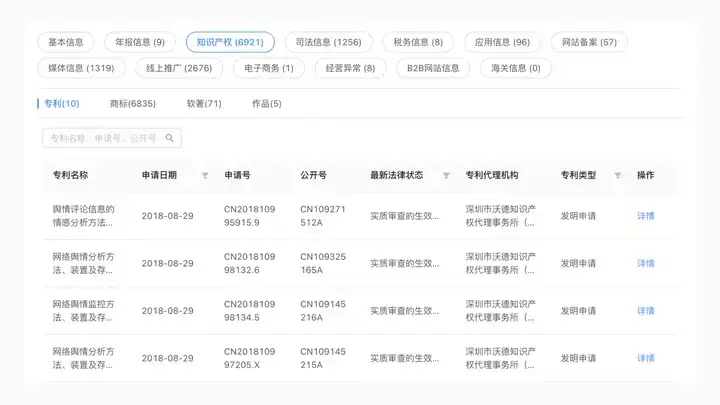
Task: Click the 公开号 column header
Action: (x=313, y=175)
